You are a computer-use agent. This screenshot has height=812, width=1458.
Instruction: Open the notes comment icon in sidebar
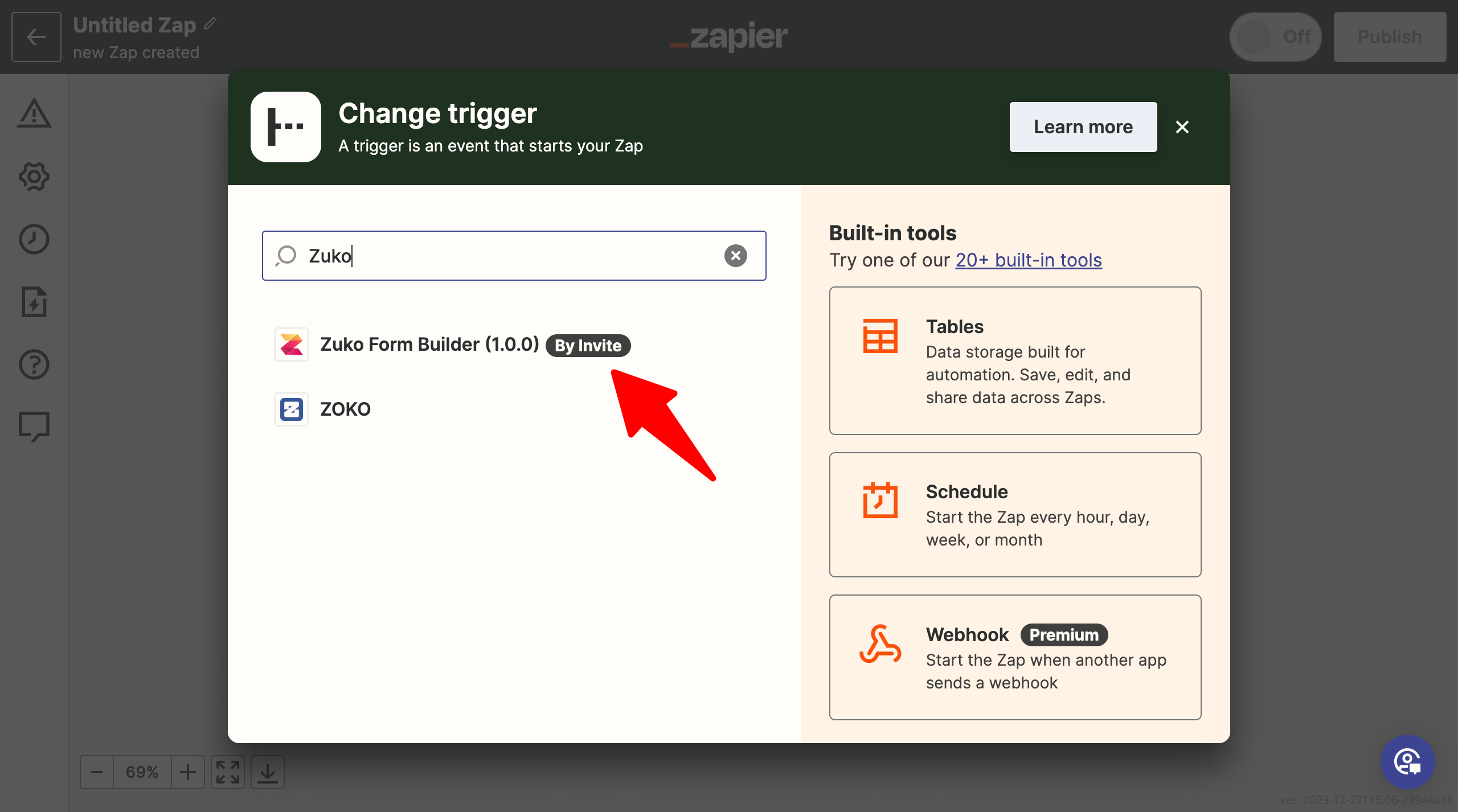click(35, 426)
